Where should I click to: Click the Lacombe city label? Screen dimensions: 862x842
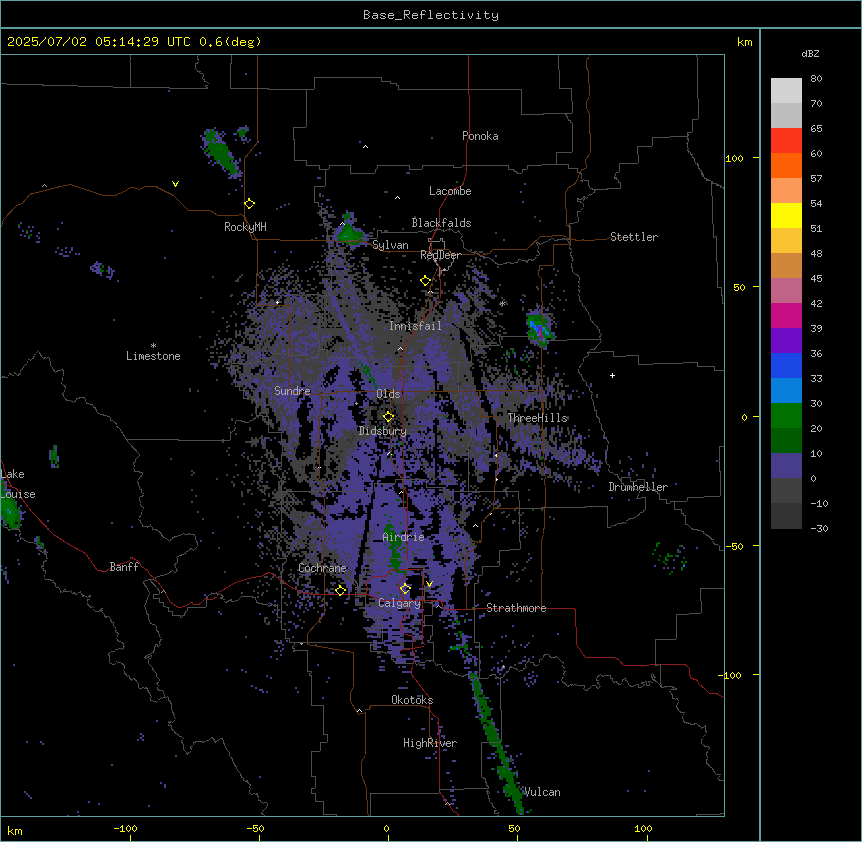[x=450, y=191]
